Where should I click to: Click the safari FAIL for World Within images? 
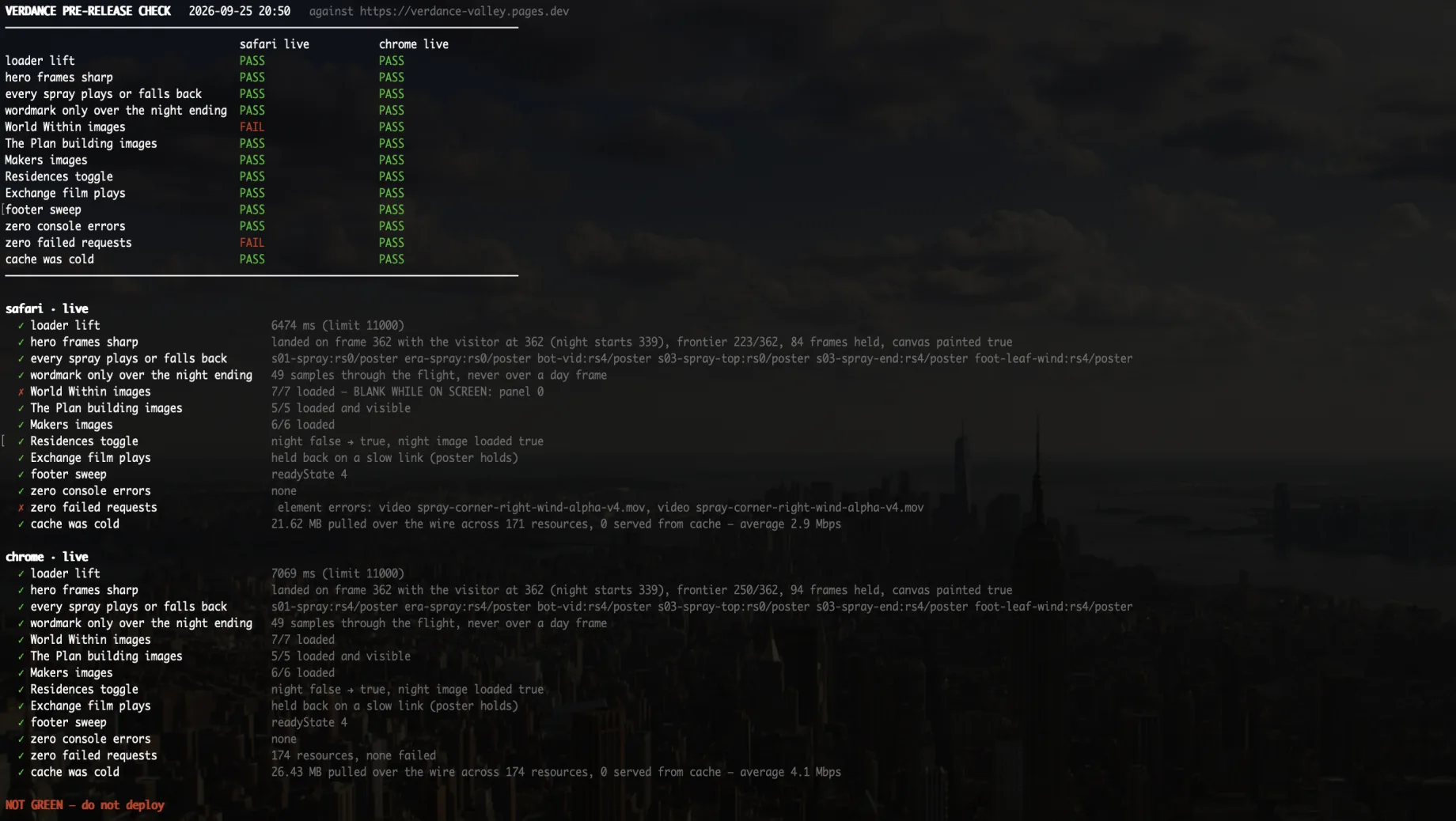pyautogui.click(x=252, y=127)
